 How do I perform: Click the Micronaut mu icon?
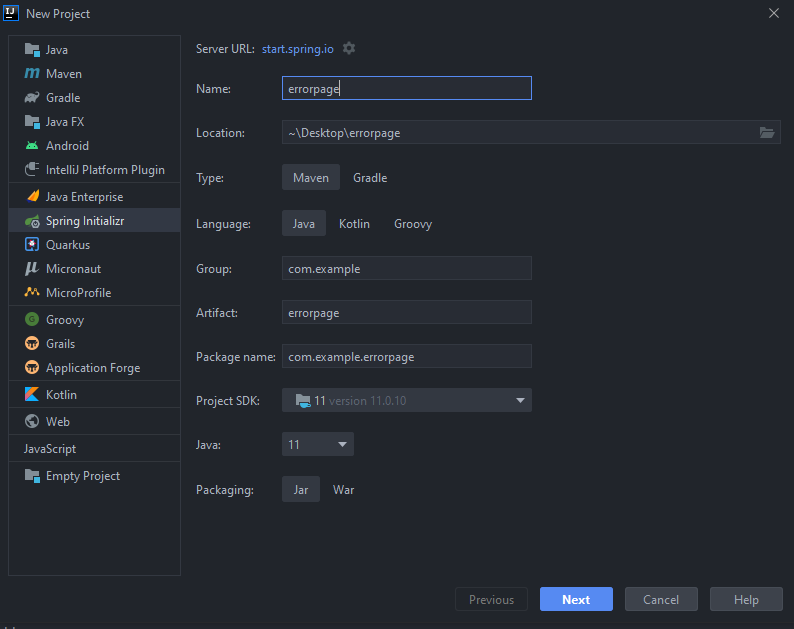pyautogui.click(x=32, y=268)
